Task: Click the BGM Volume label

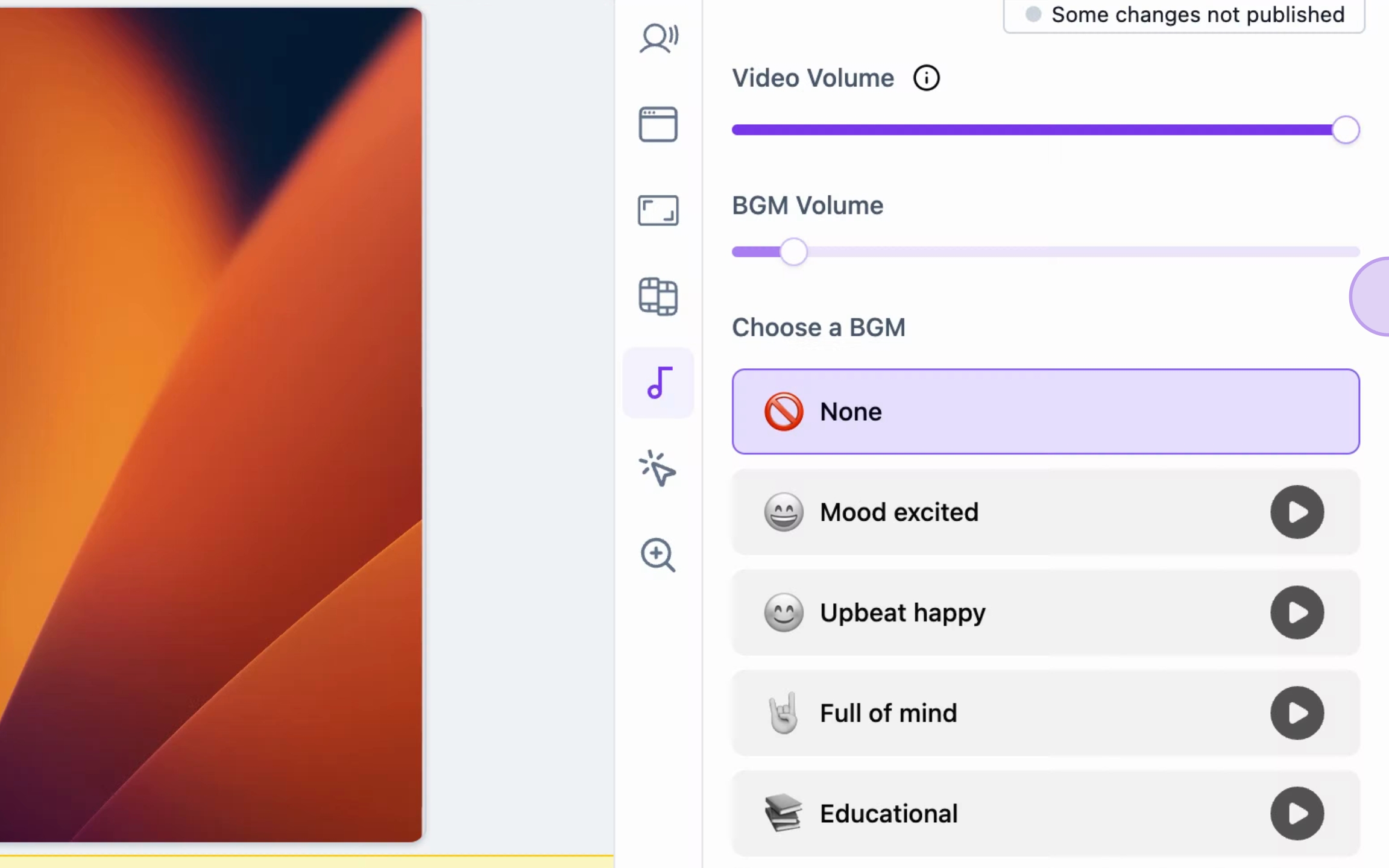Action: coord(808,206)
